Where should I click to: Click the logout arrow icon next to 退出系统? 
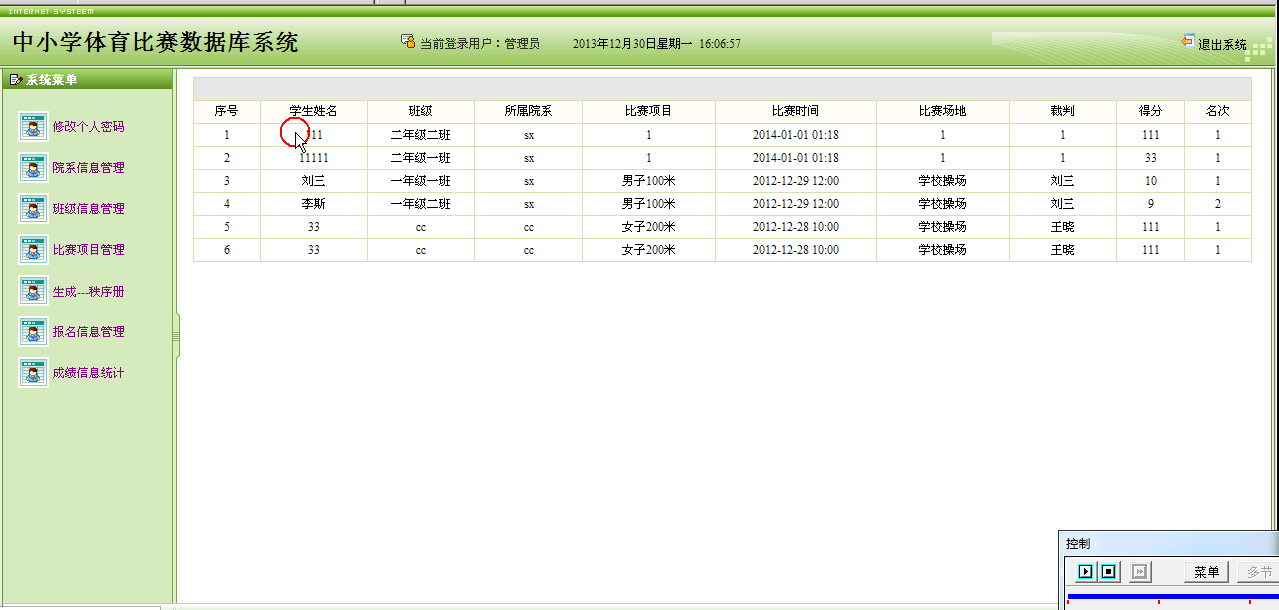coord(1187,42)
